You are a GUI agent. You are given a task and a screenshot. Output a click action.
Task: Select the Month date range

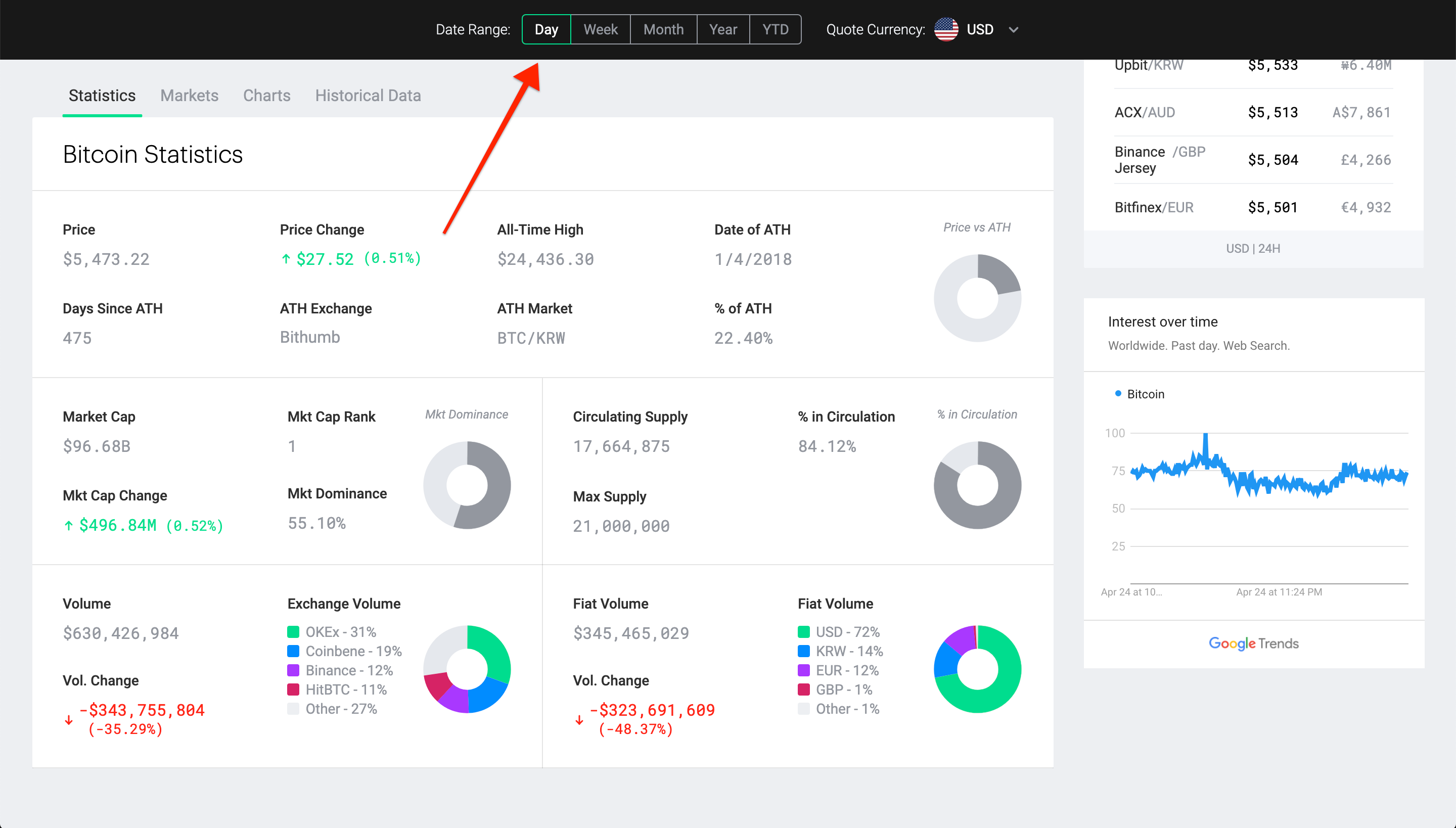663,29
